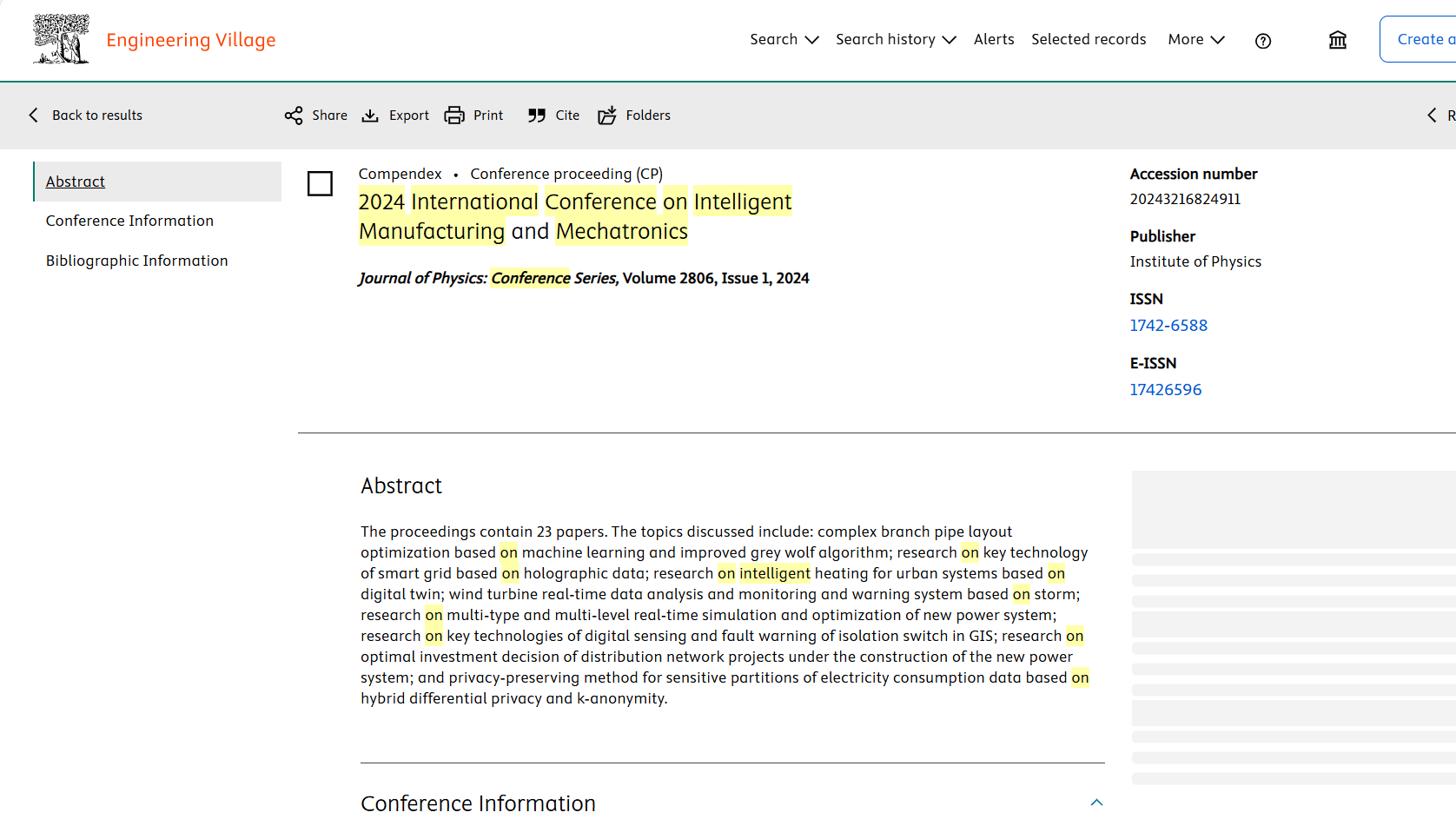Click the Print printer icon
The width and height of the screenshot is (1456, 819).
pos(454,116)
